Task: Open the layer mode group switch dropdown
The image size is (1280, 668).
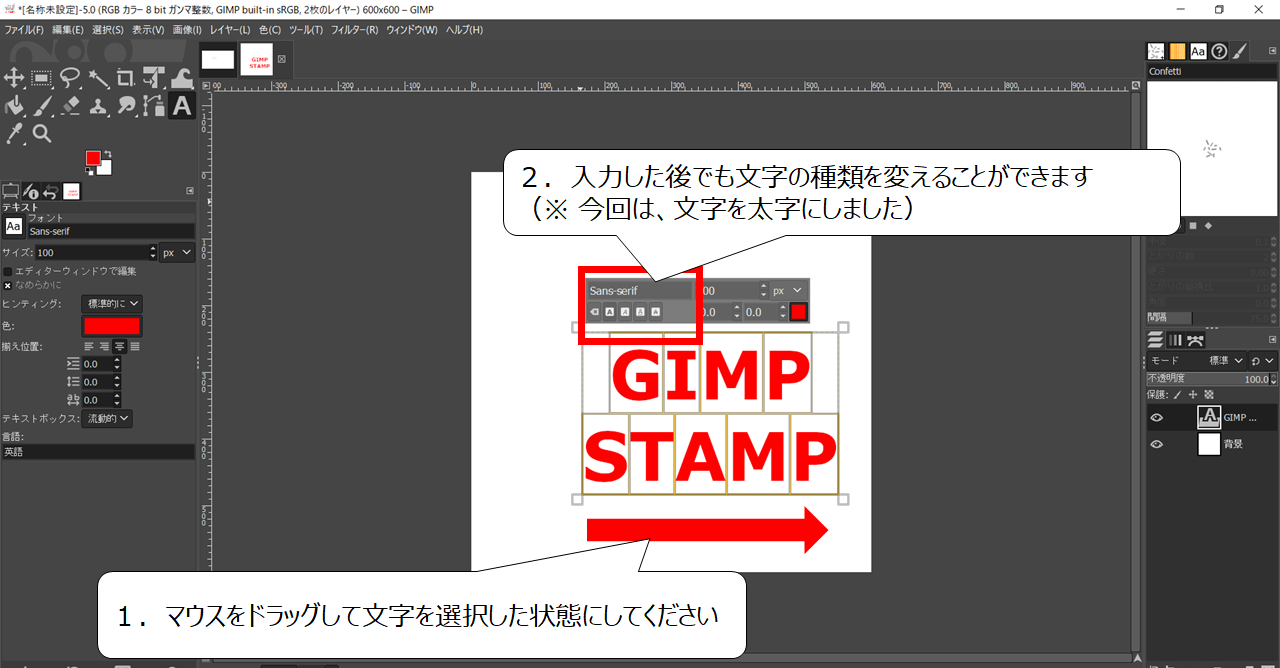Action: click(x=1263, y=361)
